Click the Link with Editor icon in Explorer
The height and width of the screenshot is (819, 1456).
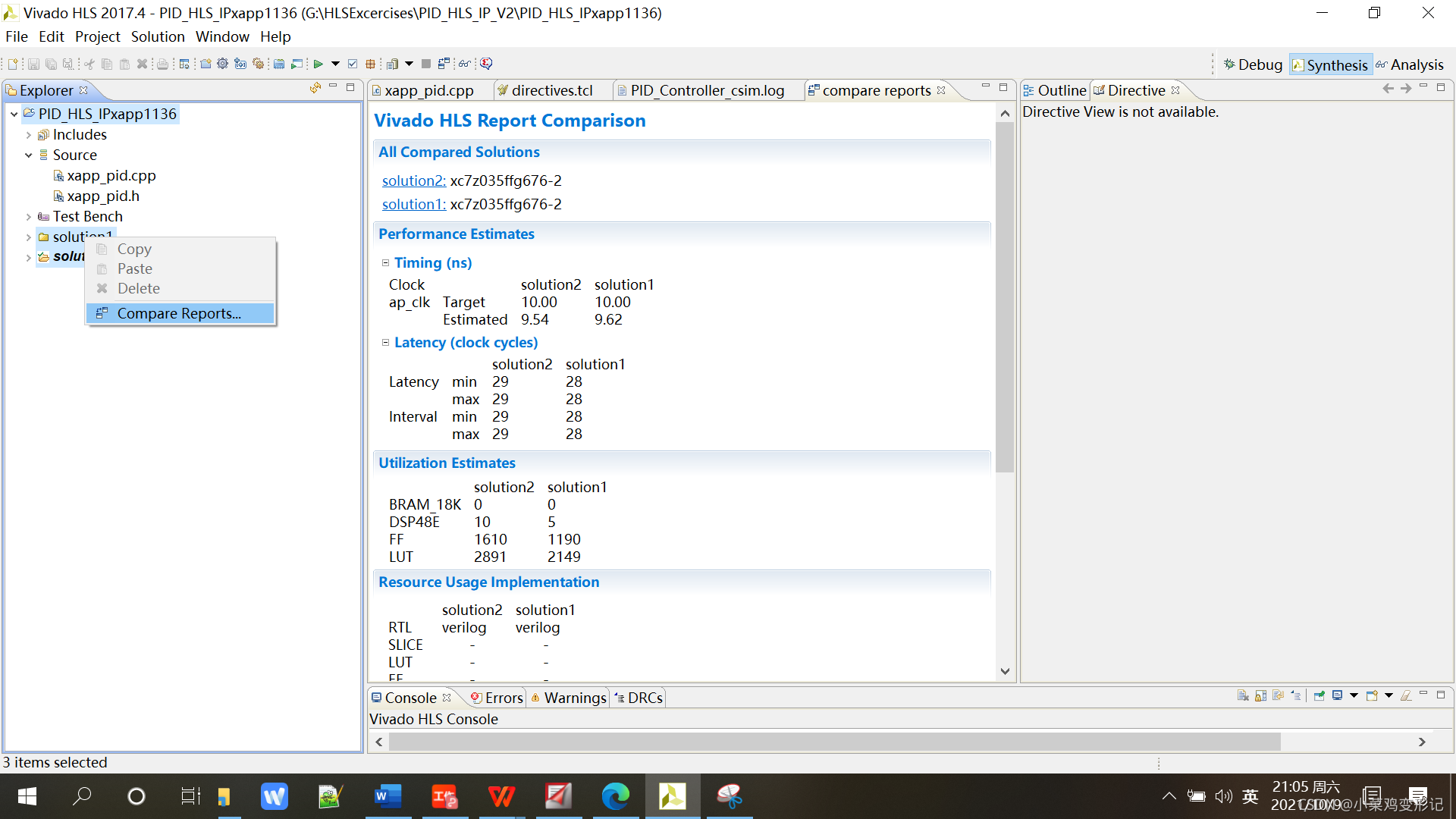pos(315,88)
